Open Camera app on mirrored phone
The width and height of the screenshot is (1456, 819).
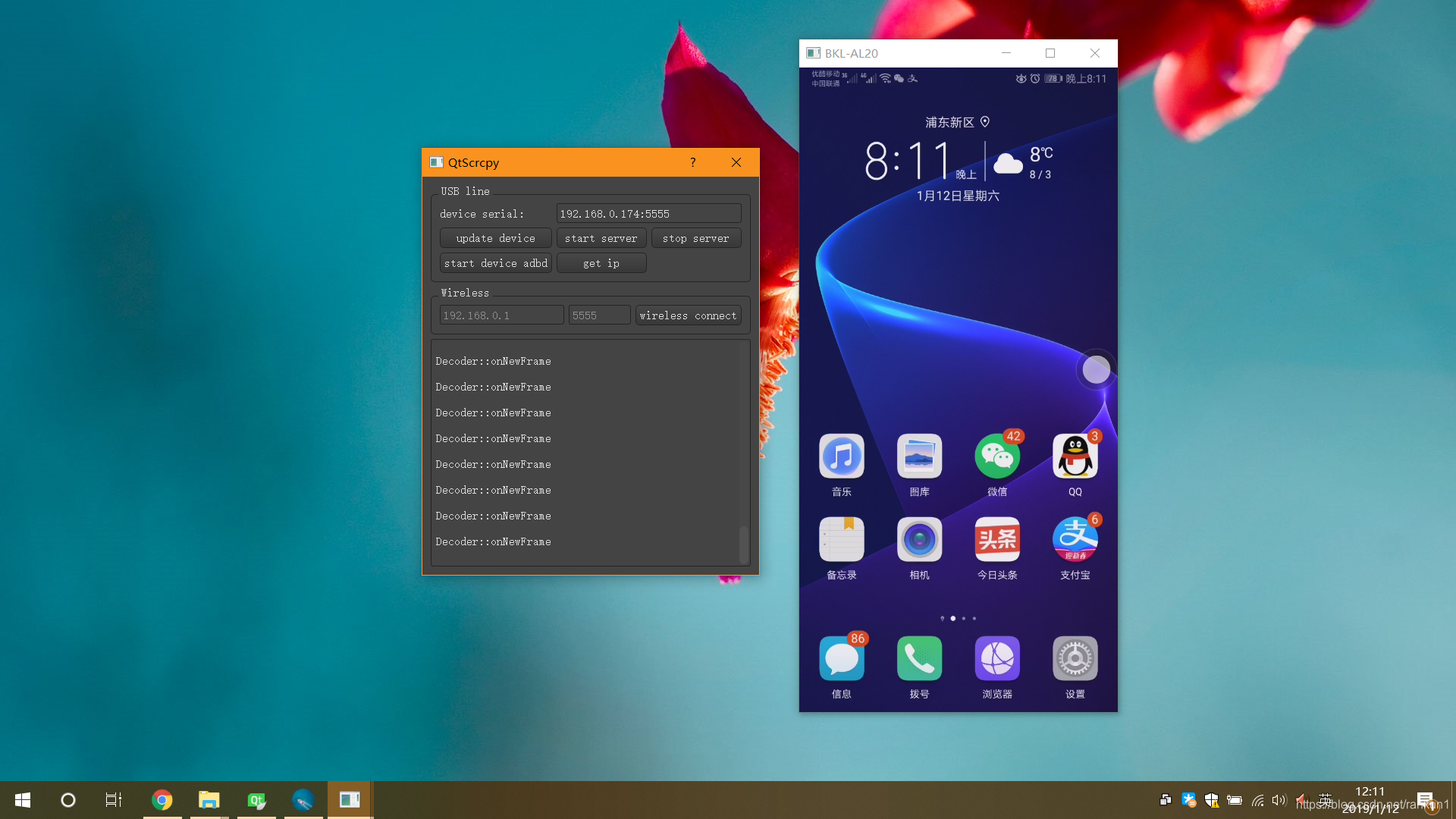919,539
